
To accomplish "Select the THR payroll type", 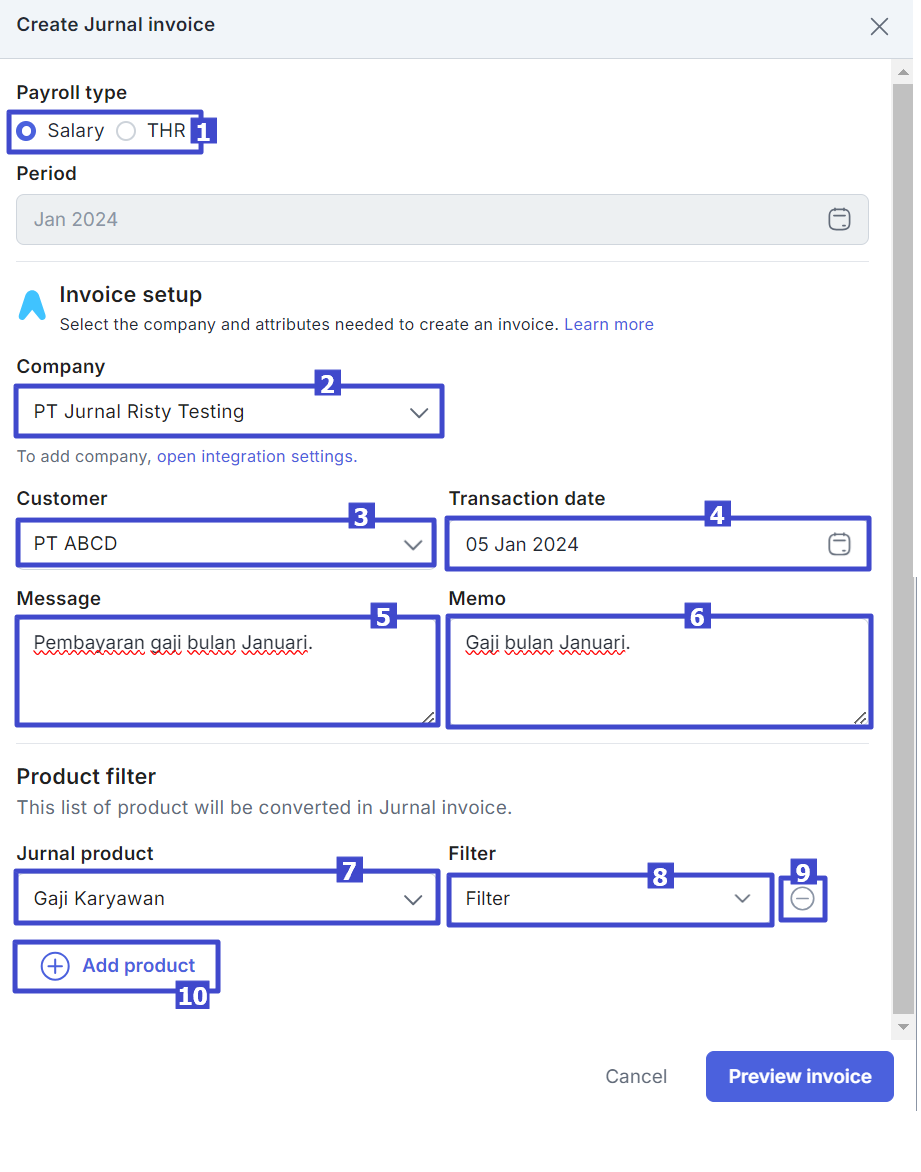I will click(x=127, y=131).
